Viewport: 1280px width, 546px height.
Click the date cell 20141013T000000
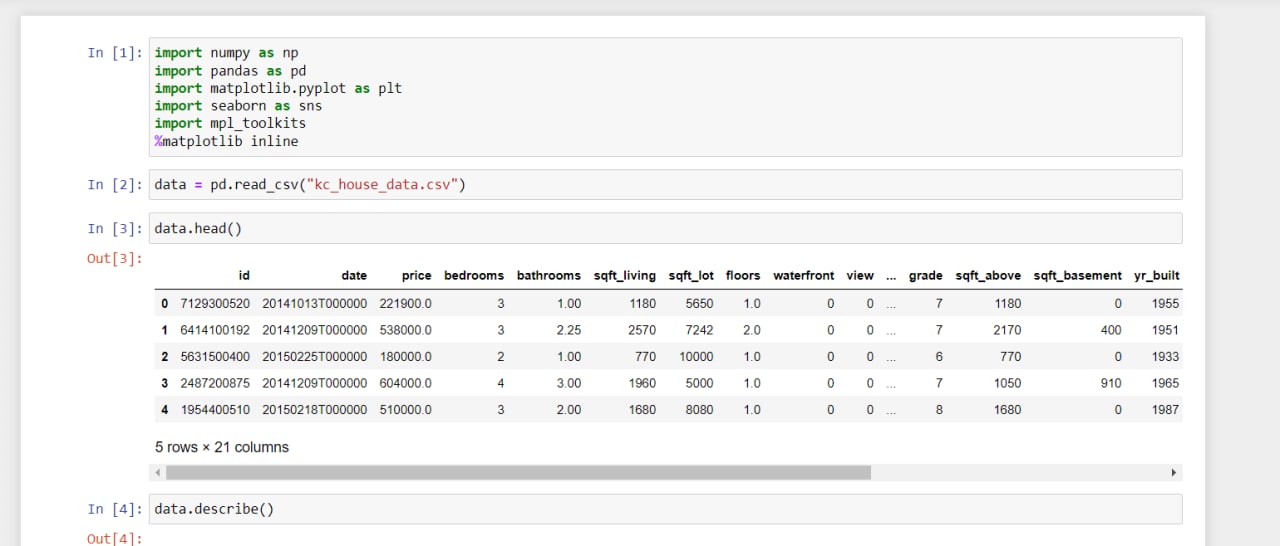click(x=315, y=303)
